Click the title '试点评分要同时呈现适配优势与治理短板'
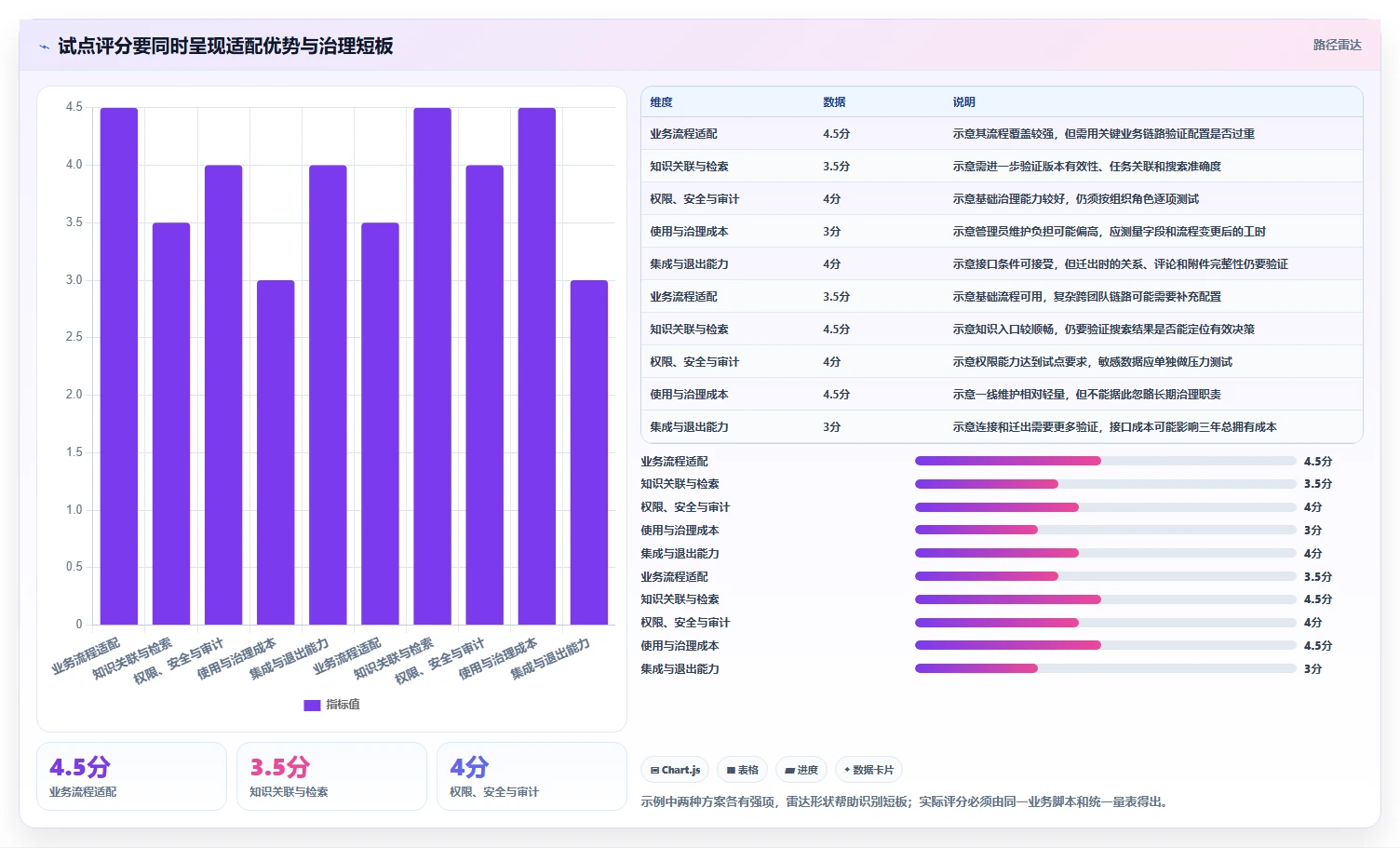The height and width of the screenshot is (848, 1400). (225, 46)
